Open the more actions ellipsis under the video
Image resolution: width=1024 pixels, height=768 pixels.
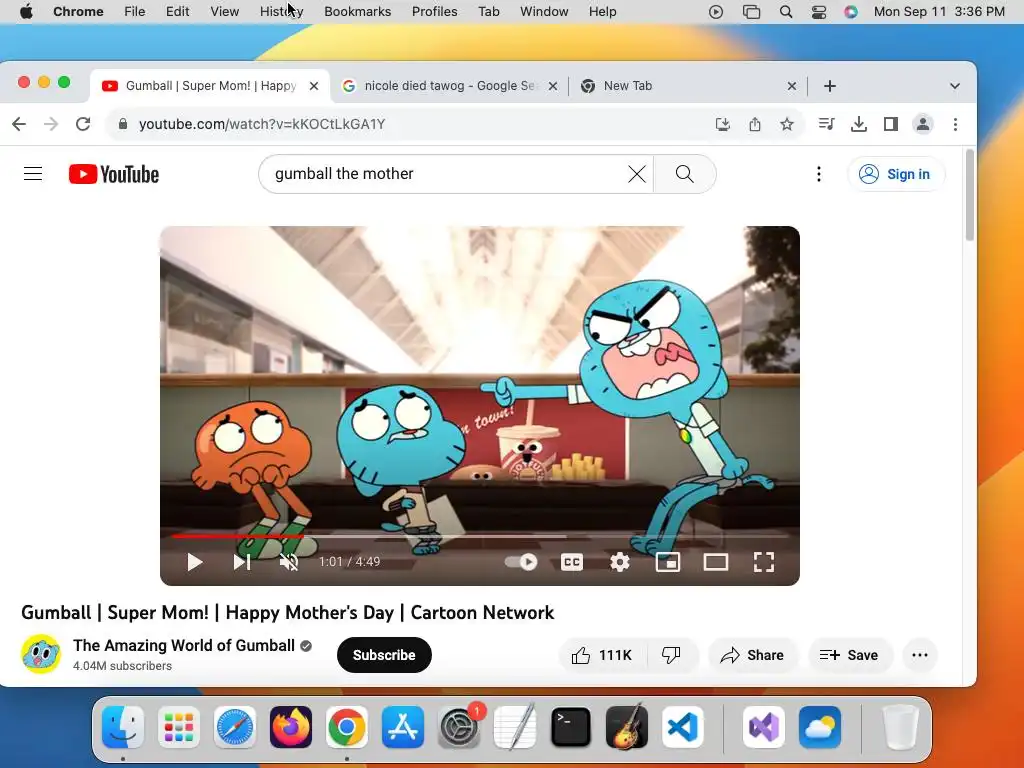click(x=920, y=655)
